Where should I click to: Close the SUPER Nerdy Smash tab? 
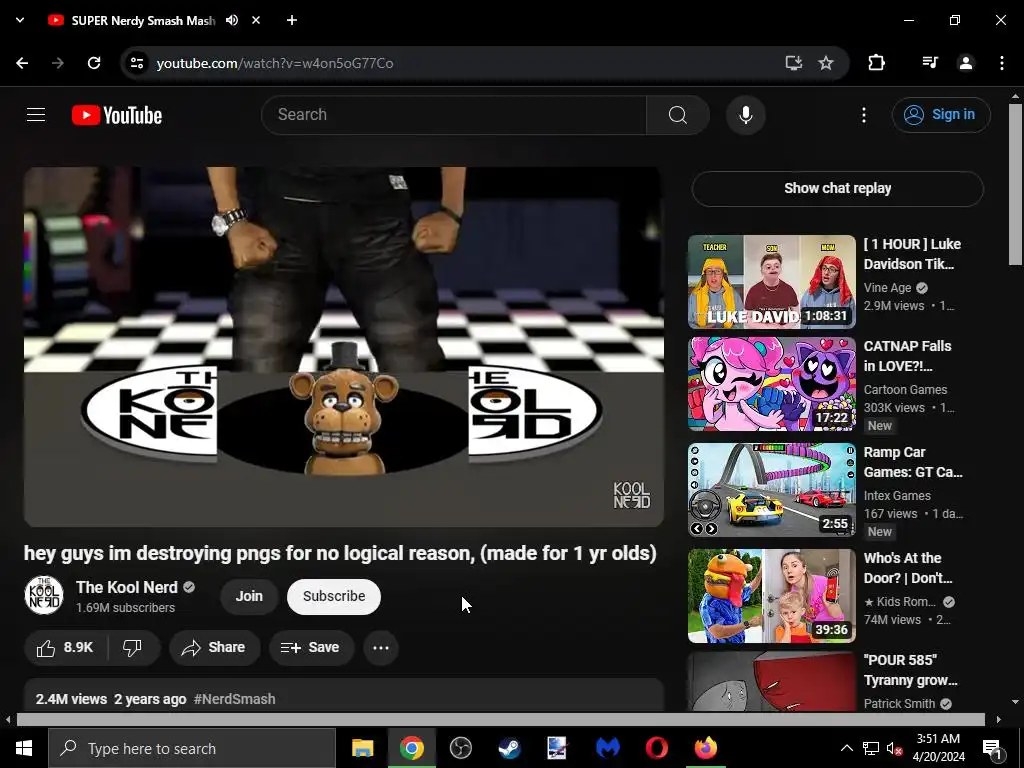[256, 20]
